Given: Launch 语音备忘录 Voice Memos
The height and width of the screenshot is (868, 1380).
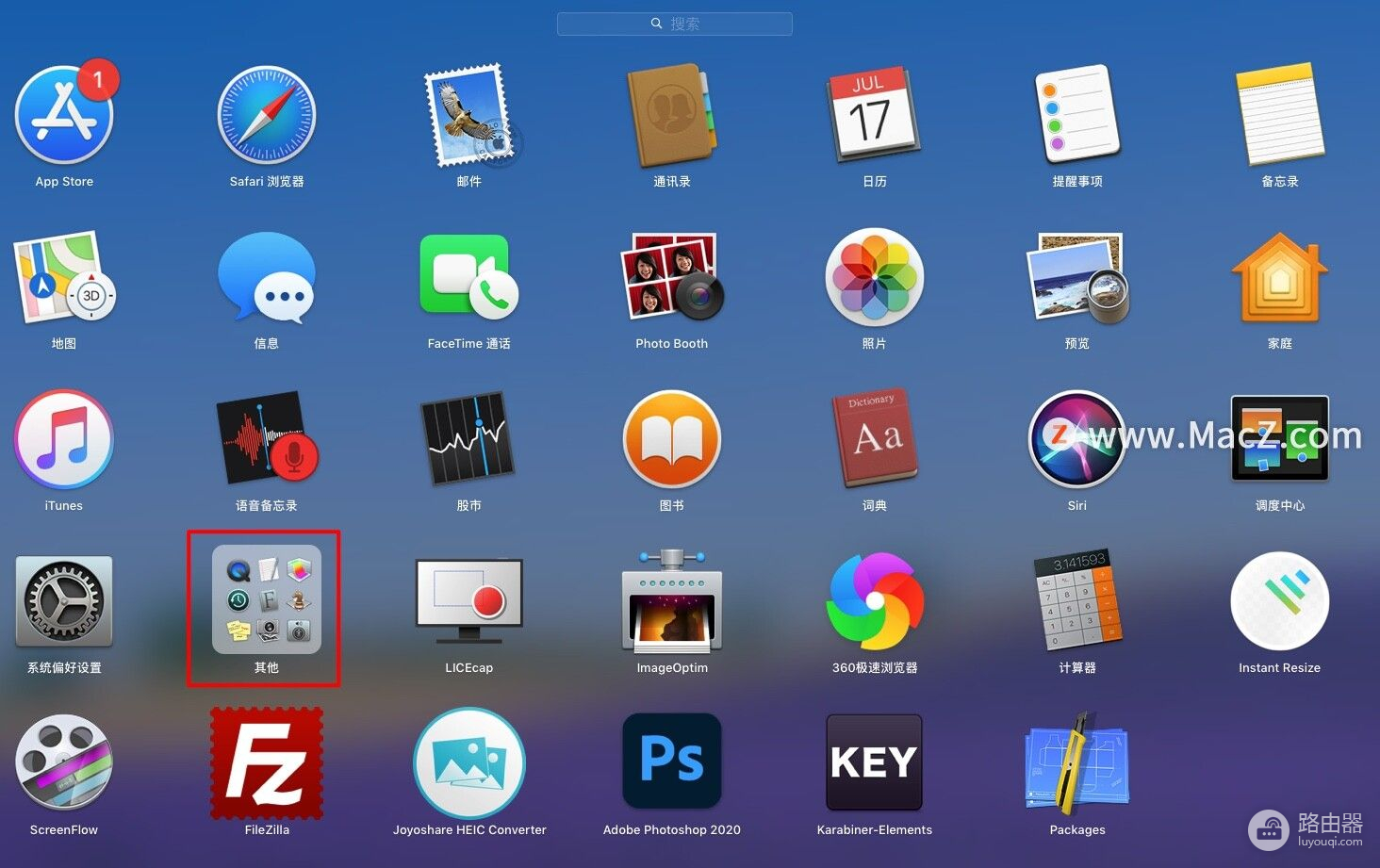Looking at the screenshot, I should click(x=267, y=439).
